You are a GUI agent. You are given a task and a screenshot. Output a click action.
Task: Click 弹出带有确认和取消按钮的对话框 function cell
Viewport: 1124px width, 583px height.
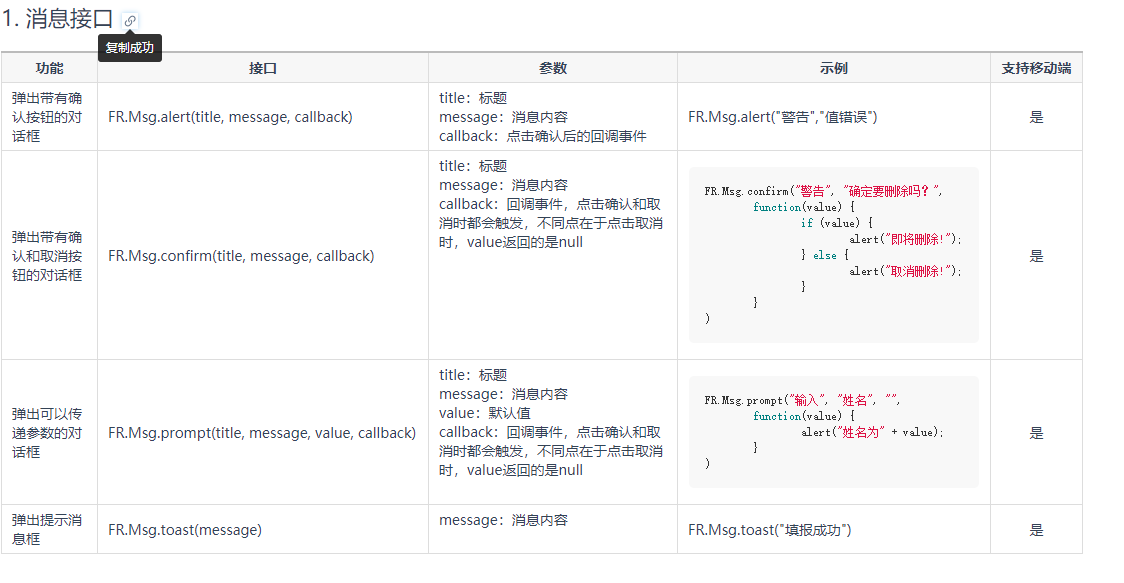pos(47,256)
